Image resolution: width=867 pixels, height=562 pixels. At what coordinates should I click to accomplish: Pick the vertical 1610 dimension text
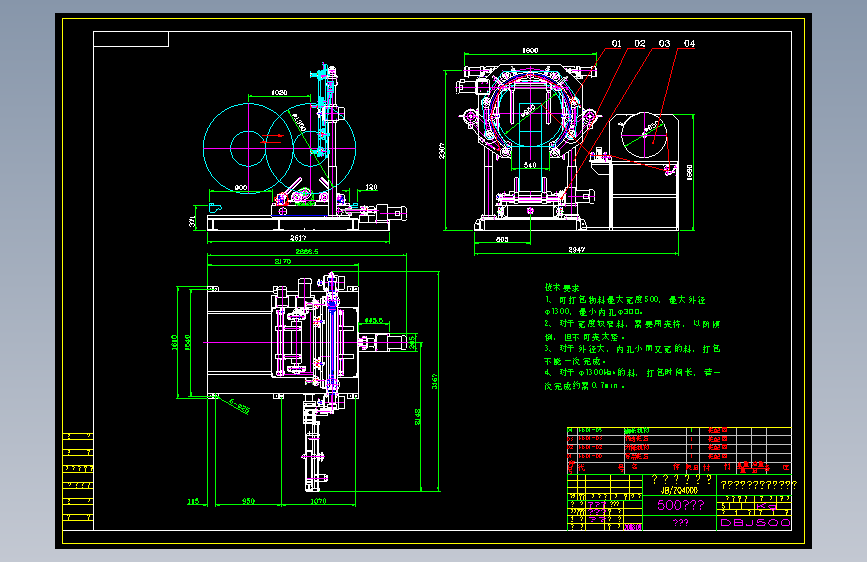click(x=174, y=342)
